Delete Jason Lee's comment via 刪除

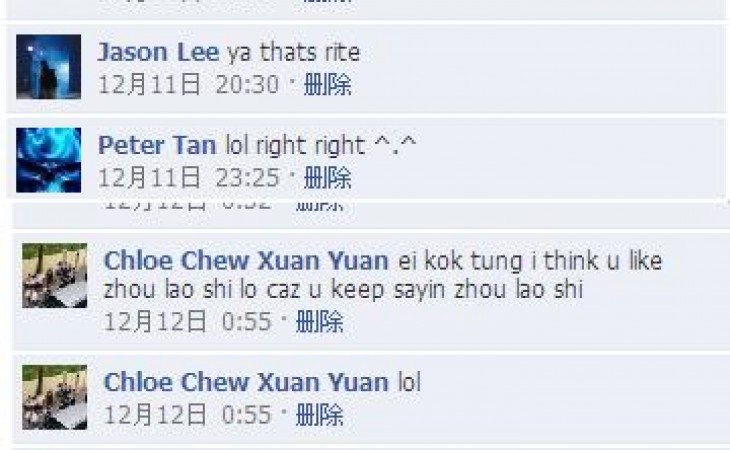328,85
